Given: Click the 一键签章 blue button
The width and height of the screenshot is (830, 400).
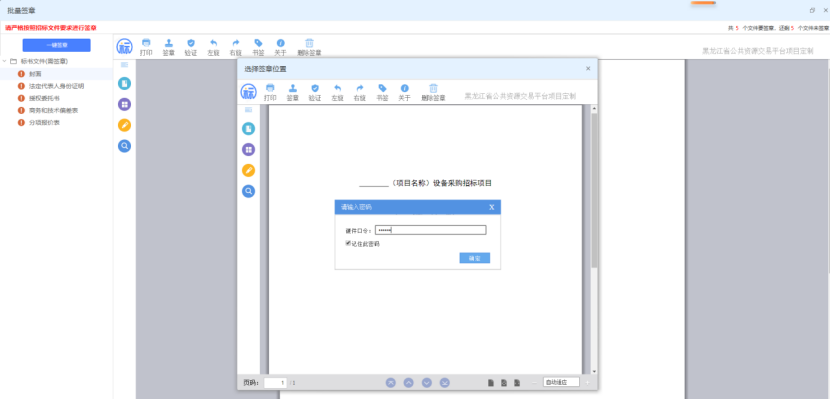Looking at the screenshot, I should point(57,45).
